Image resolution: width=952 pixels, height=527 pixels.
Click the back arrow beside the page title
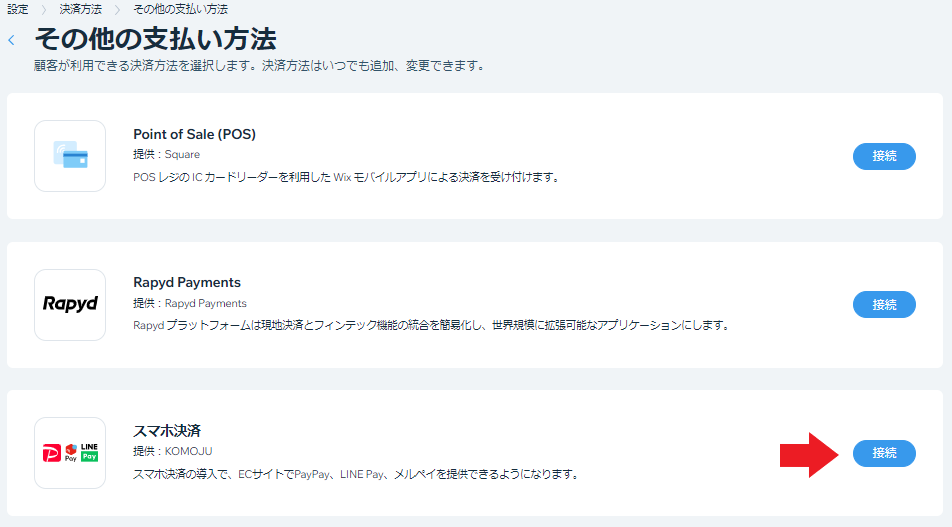pyautogui.click(x=12, y=40)
